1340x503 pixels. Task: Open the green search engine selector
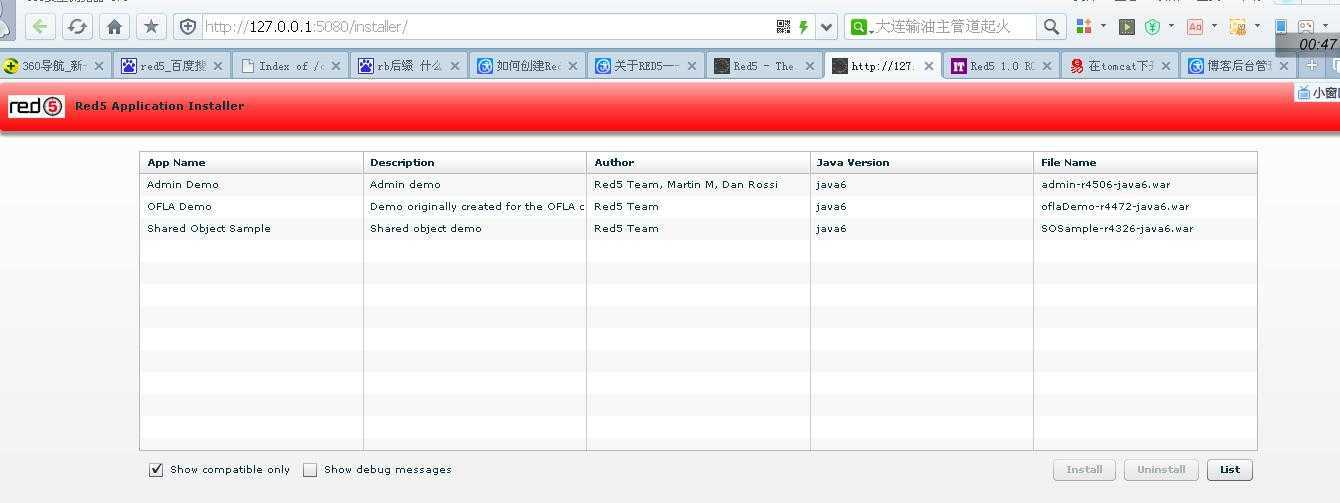[x=860, y=27]
